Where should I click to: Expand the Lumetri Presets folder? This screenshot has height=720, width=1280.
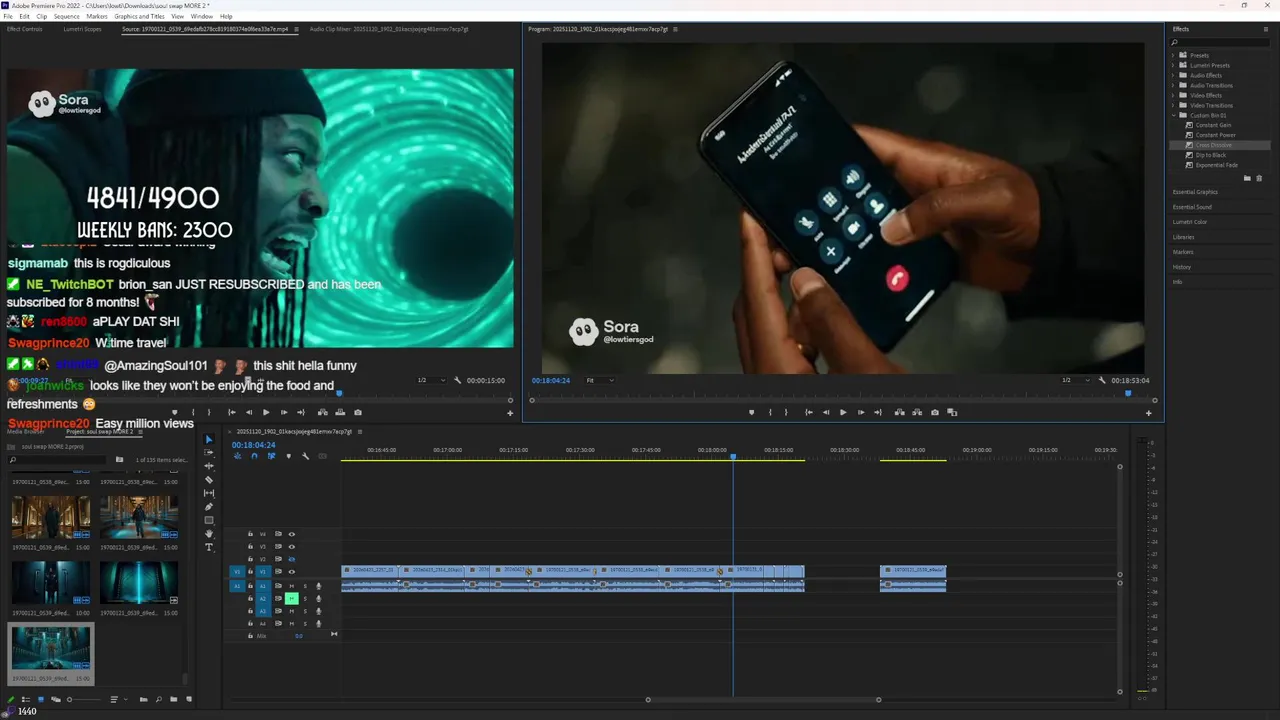1173,65
